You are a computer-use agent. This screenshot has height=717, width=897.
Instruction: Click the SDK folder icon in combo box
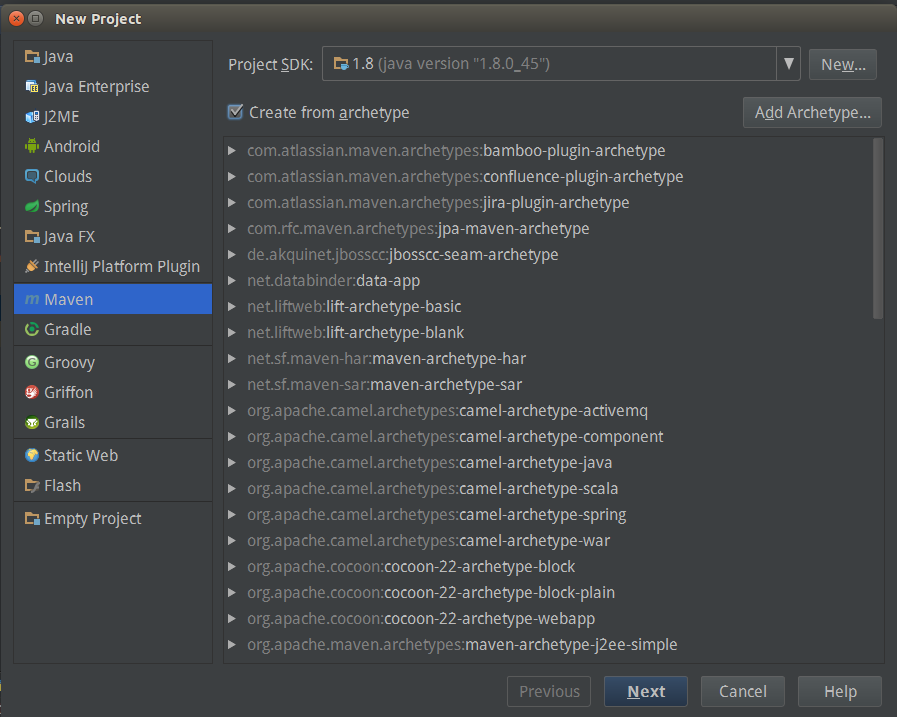pyautogui.click(x=341, y=64)
